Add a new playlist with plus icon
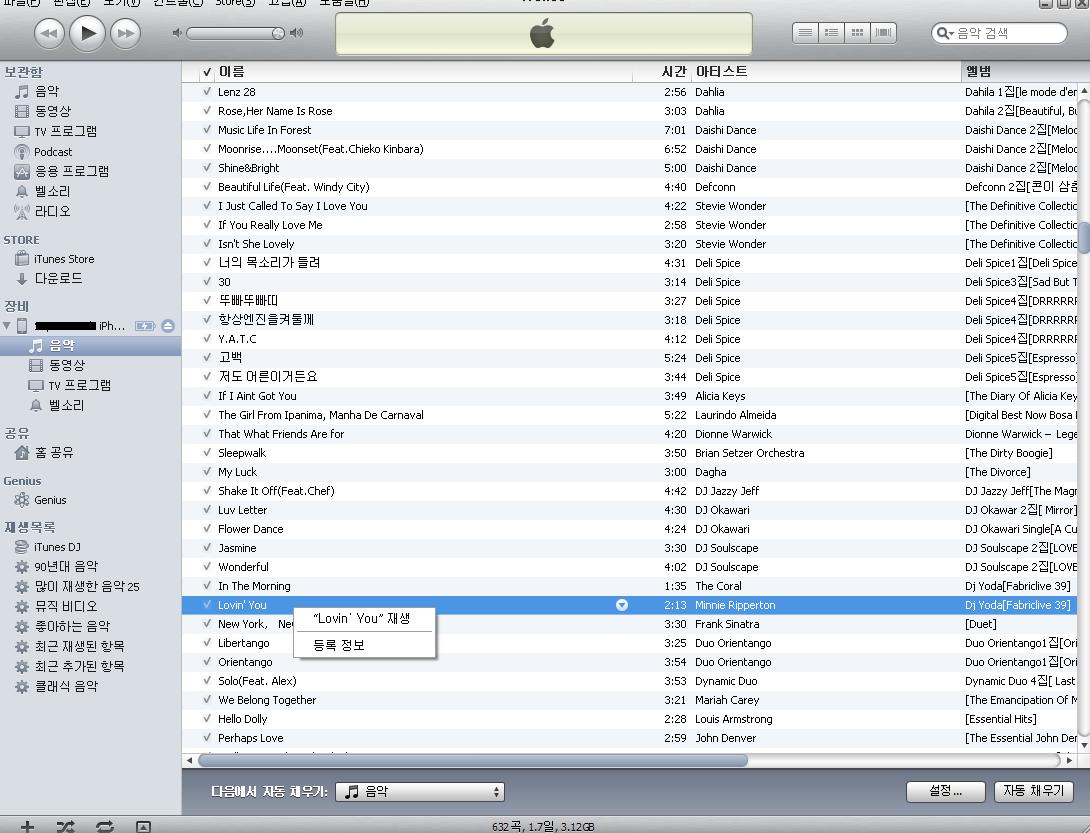Screen dimensions: 1090x833 28,826
